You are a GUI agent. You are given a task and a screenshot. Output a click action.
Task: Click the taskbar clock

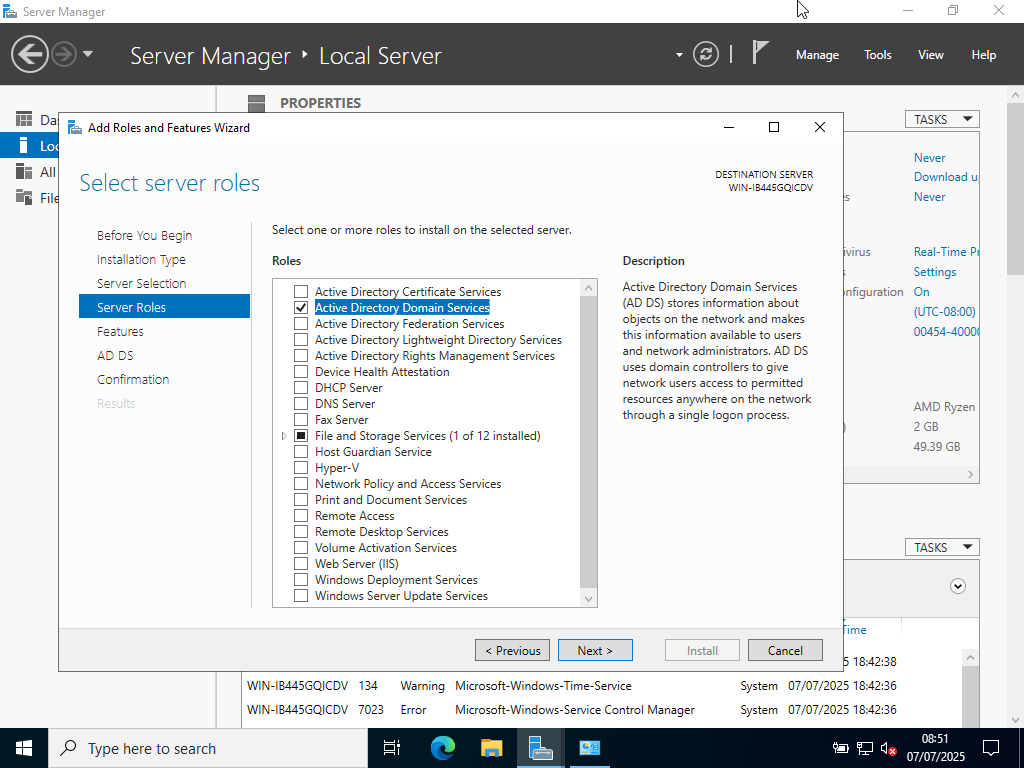(935, 748)
